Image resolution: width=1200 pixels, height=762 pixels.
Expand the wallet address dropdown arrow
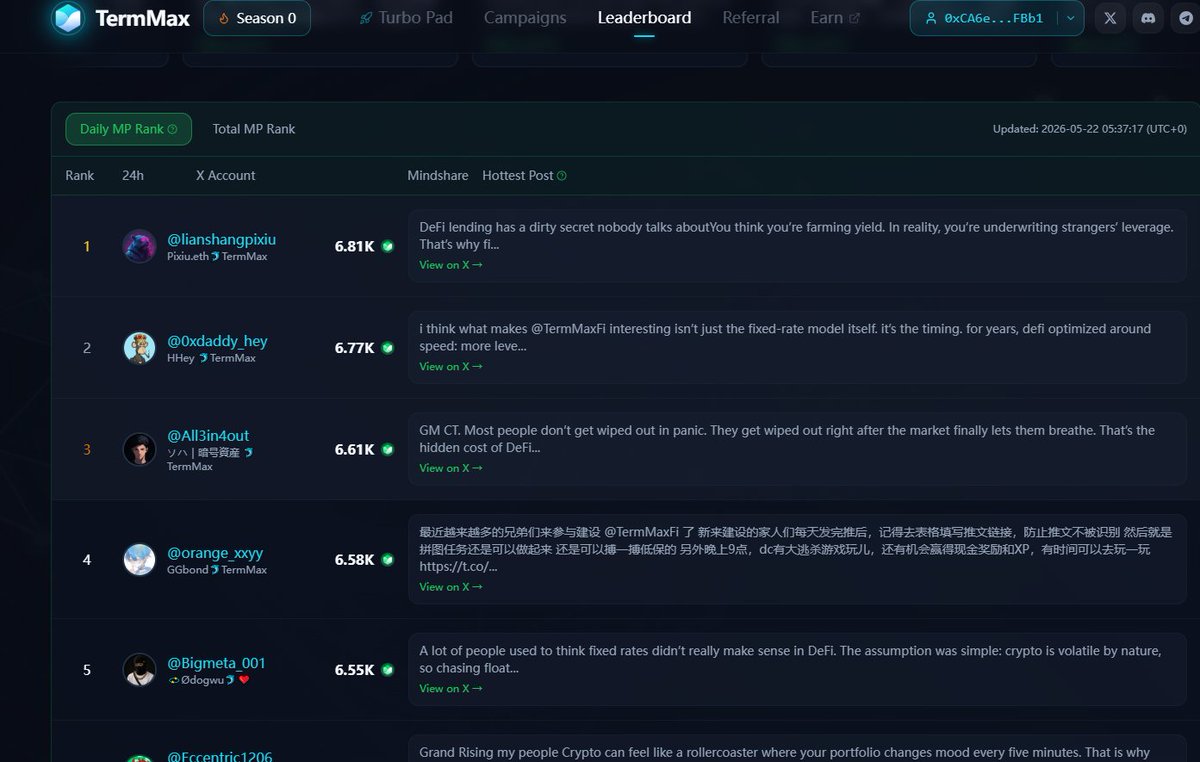click(x=1071, y=18)
